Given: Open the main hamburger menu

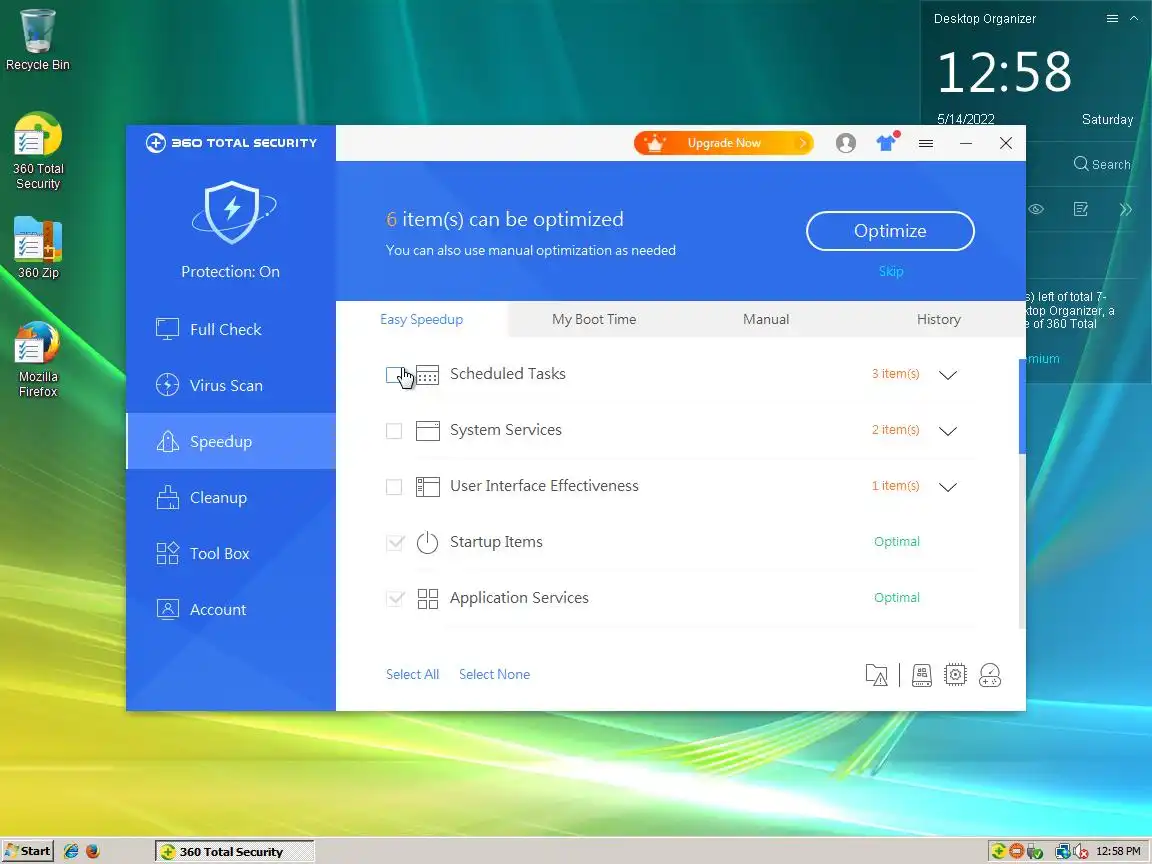Looking at the screenshot, I should 926,143.
